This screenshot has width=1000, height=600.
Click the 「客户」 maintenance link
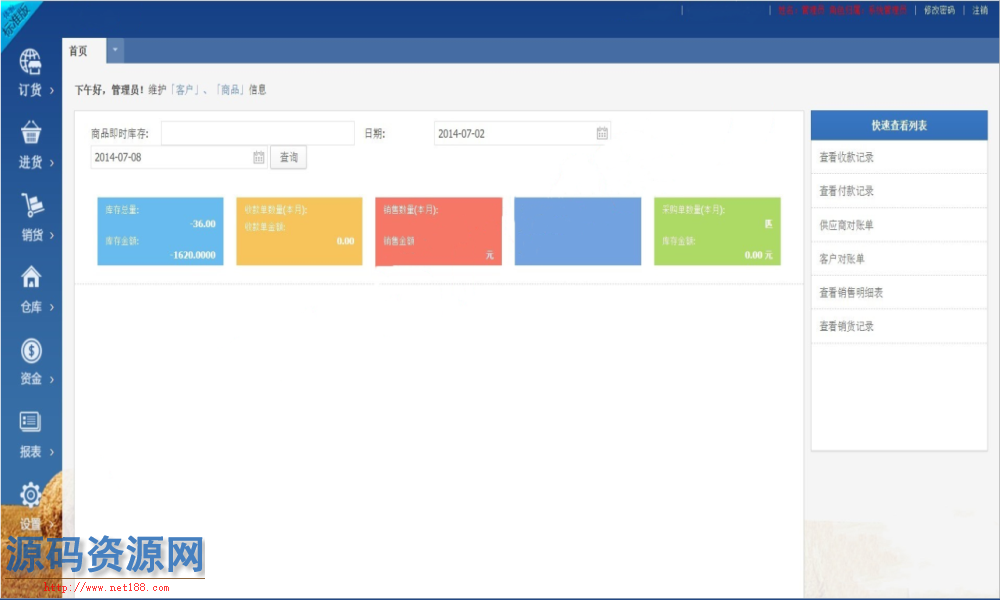[x=184, y=90]
